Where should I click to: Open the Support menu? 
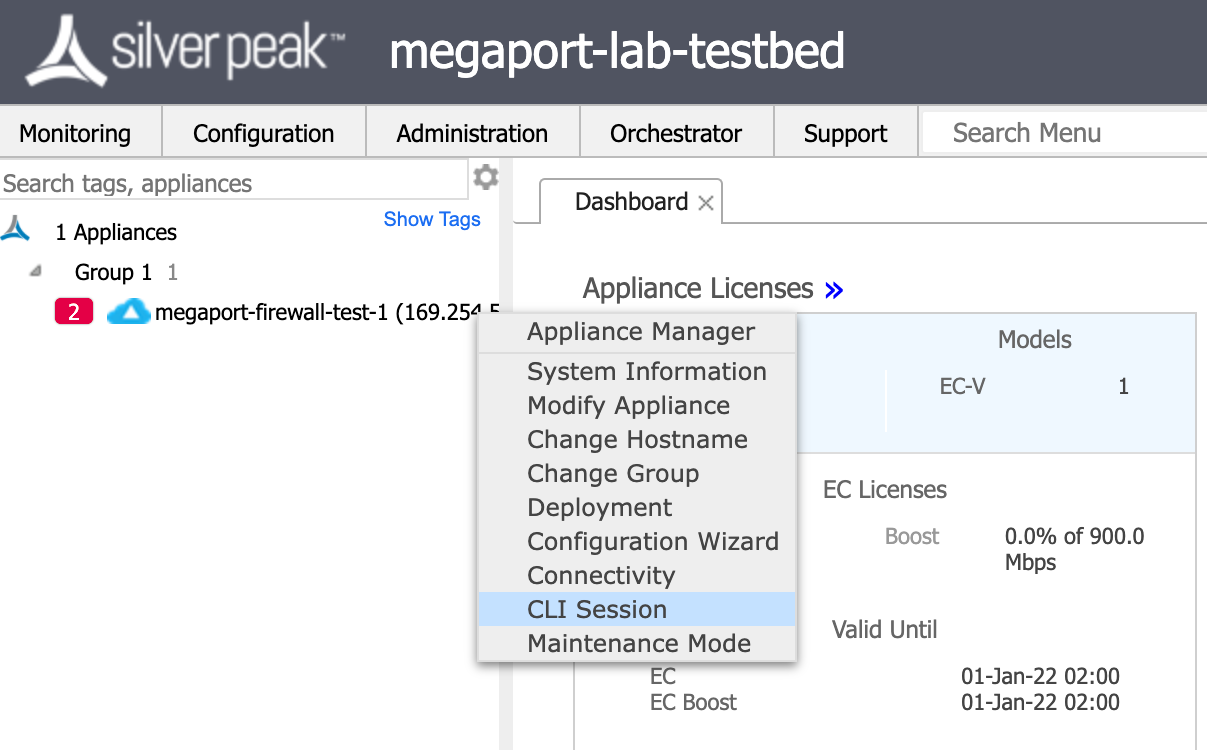pyautogui.click(x=845, y=131)
